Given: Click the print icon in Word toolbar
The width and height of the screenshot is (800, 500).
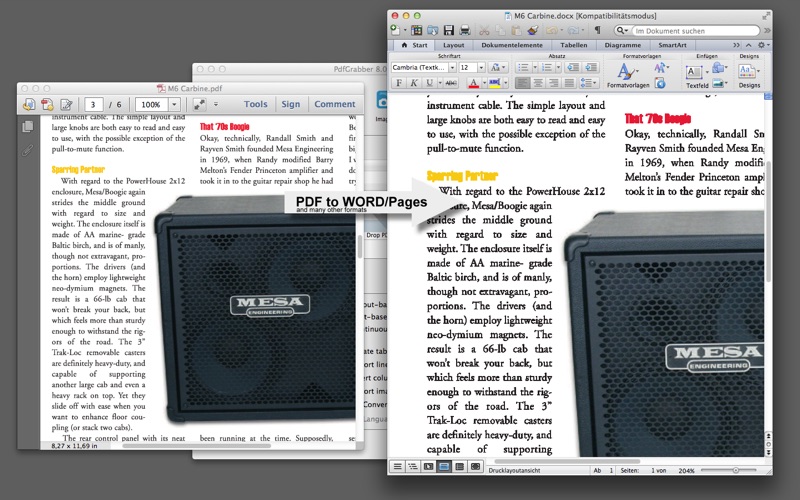Looking at the screenshot, I should (464, 31).
